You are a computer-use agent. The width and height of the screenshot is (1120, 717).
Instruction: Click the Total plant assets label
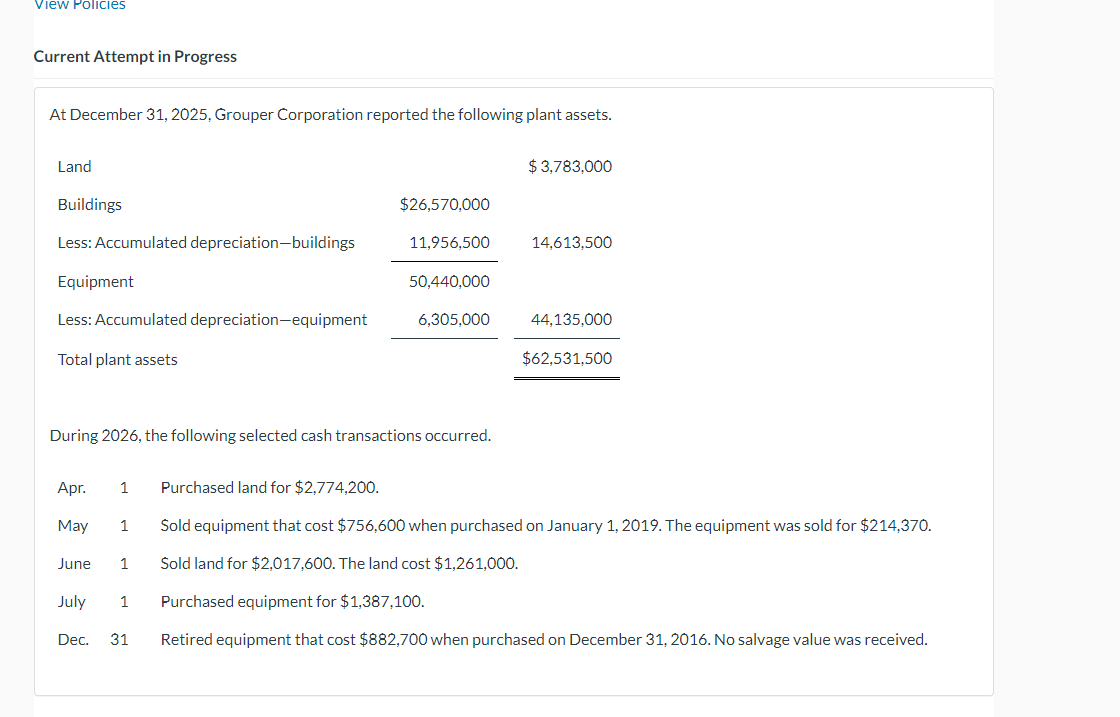[117, 359]
